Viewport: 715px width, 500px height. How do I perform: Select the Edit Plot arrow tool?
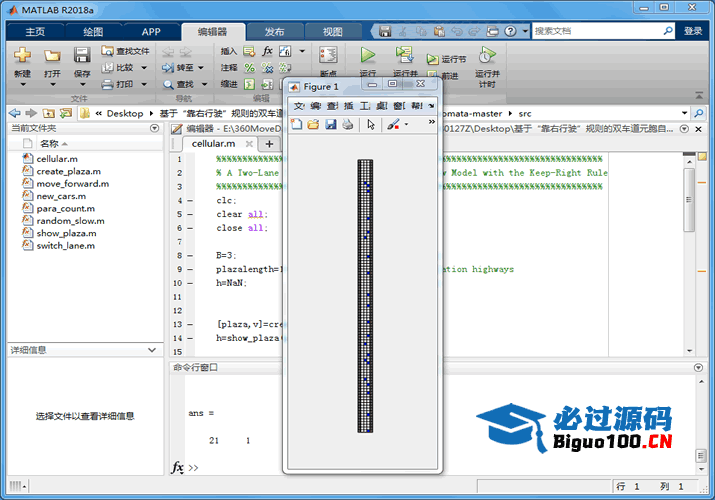371,124
